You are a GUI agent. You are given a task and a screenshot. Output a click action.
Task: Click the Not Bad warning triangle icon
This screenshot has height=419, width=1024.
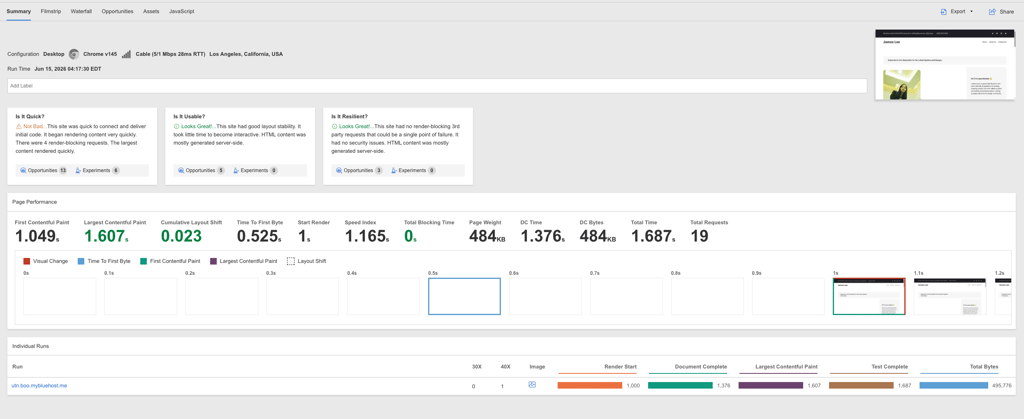click(x=19, y=126)
